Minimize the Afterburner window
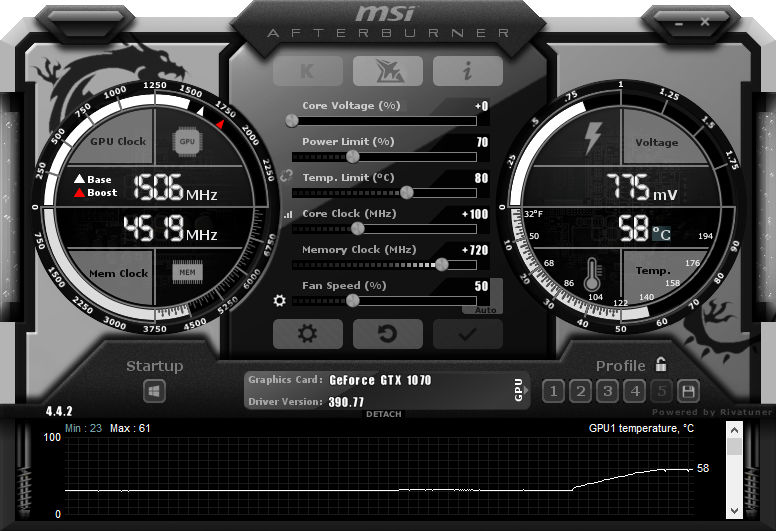This screenshot has height=531, width=776. coord(679,23)
